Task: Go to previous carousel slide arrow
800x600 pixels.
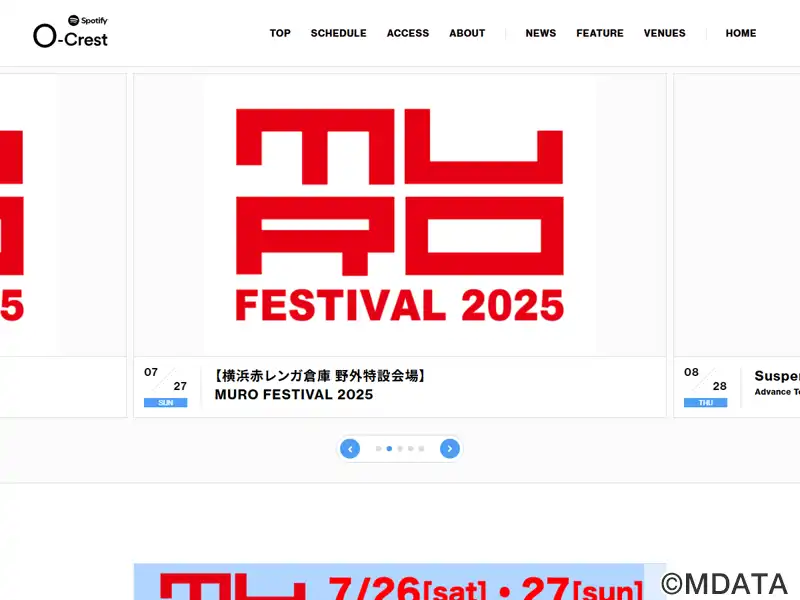Action: pos(350,449)
